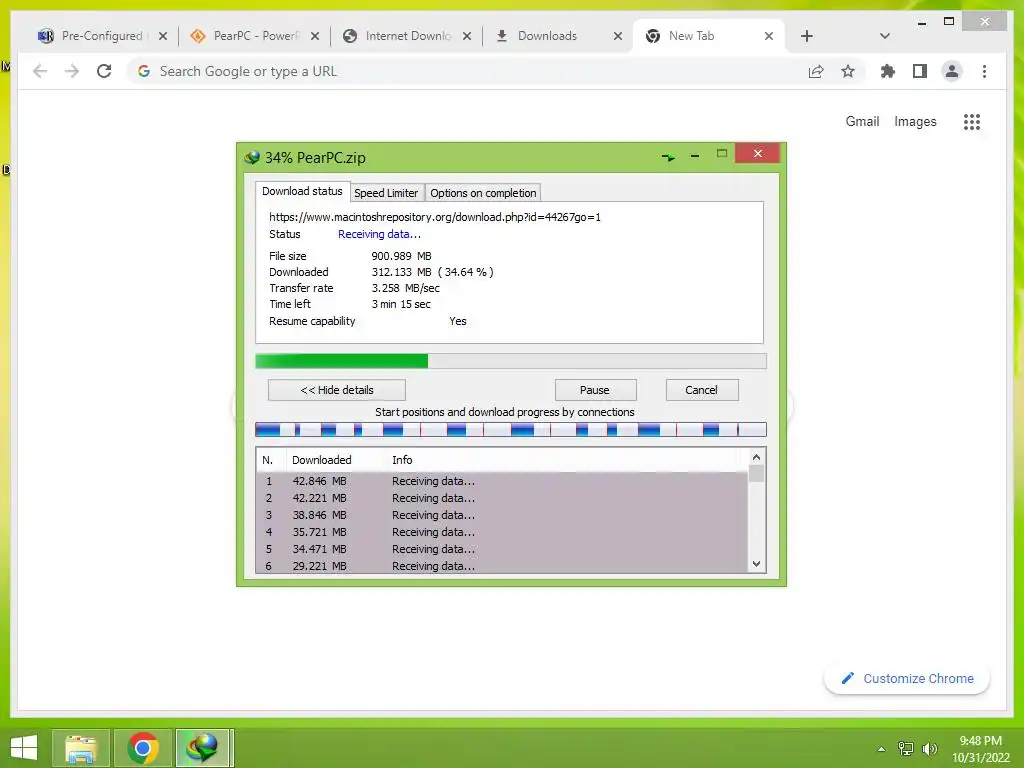Click the N. column header
Image resolution: width=1024 pixels, height=768 pixels.
[271, 460]
